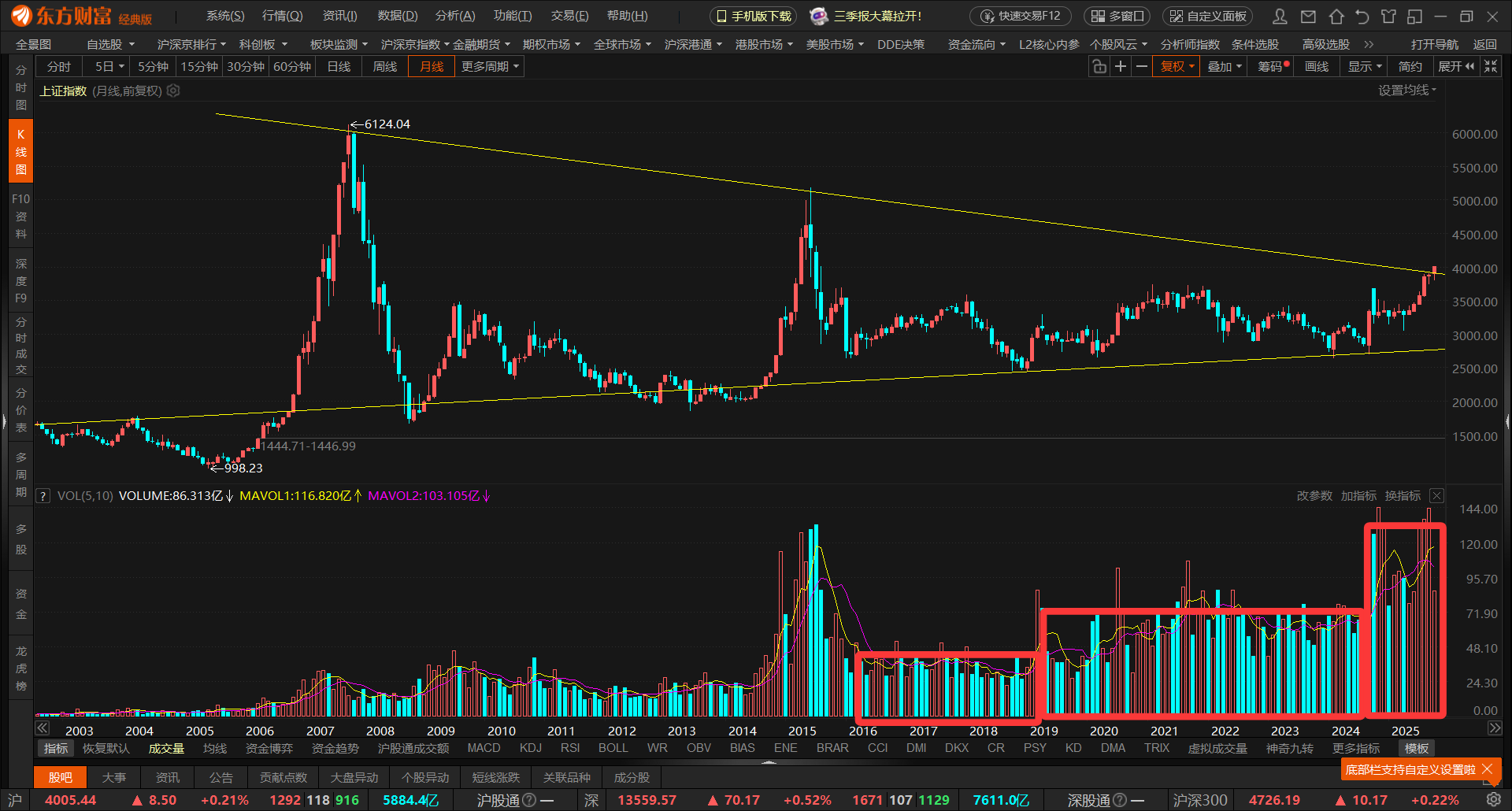This screenshot has width=1512, height=811.
Task: Open the user account icon
Action: [1280, 16]
